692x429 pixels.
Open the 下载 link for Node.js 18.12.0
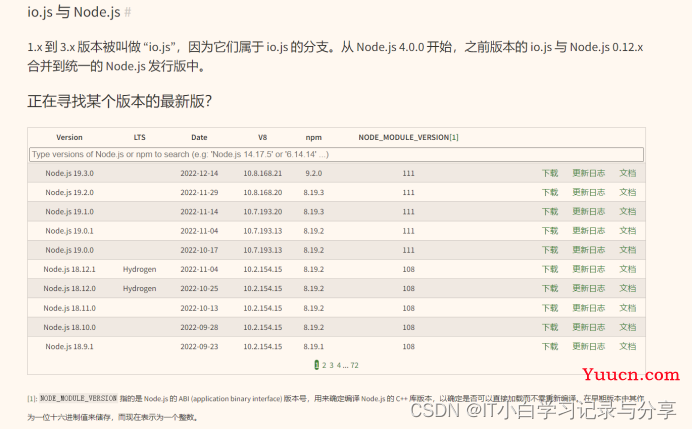tap(550, 288)
